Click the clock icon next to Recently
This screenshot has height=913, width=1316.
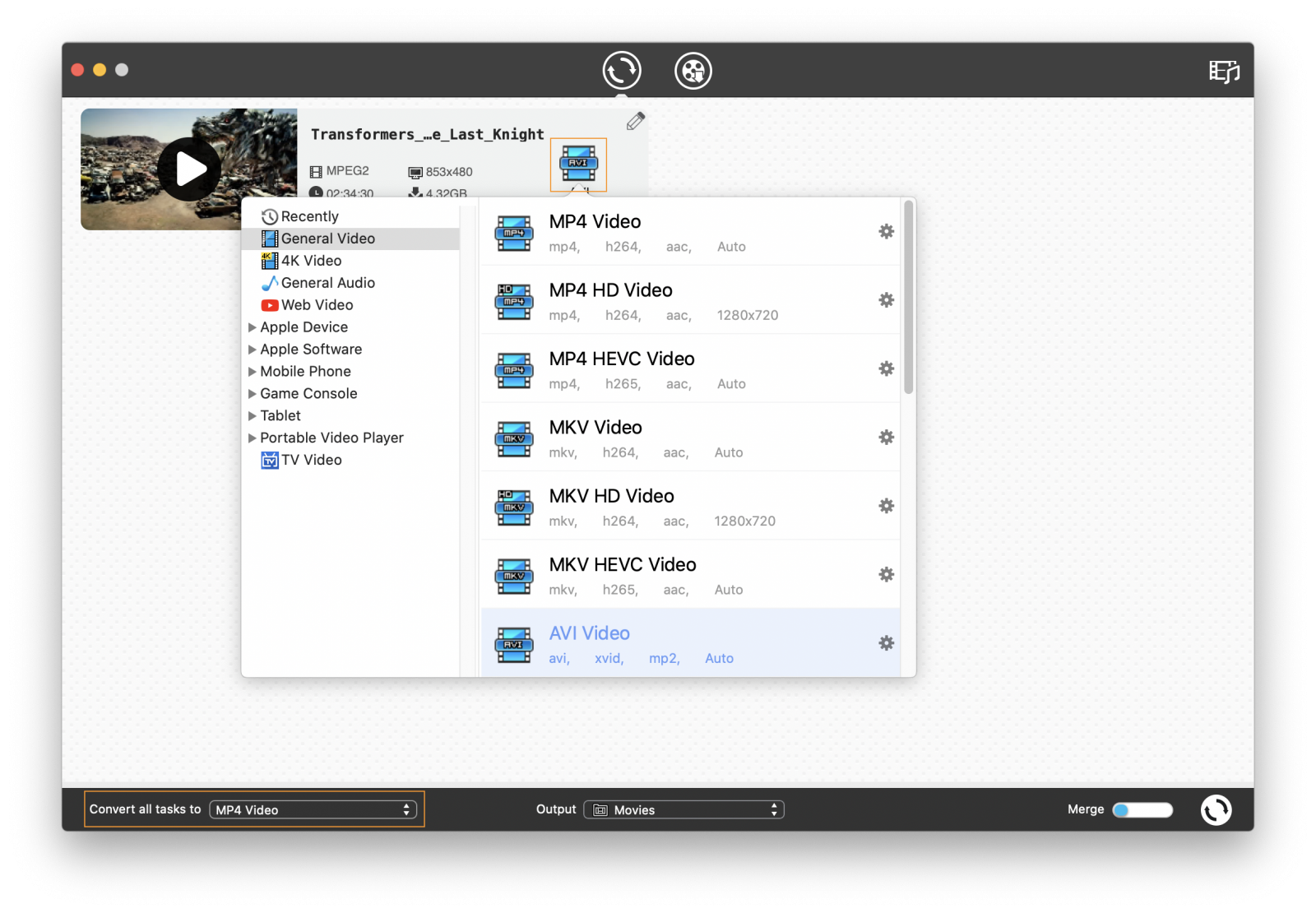point(270,217)
